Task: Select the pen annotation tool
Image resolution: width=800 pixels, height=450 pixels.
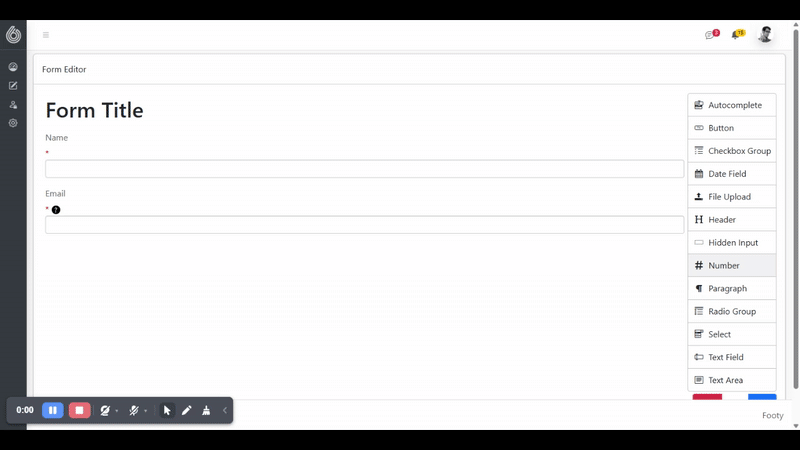Action: coord(187,410)
